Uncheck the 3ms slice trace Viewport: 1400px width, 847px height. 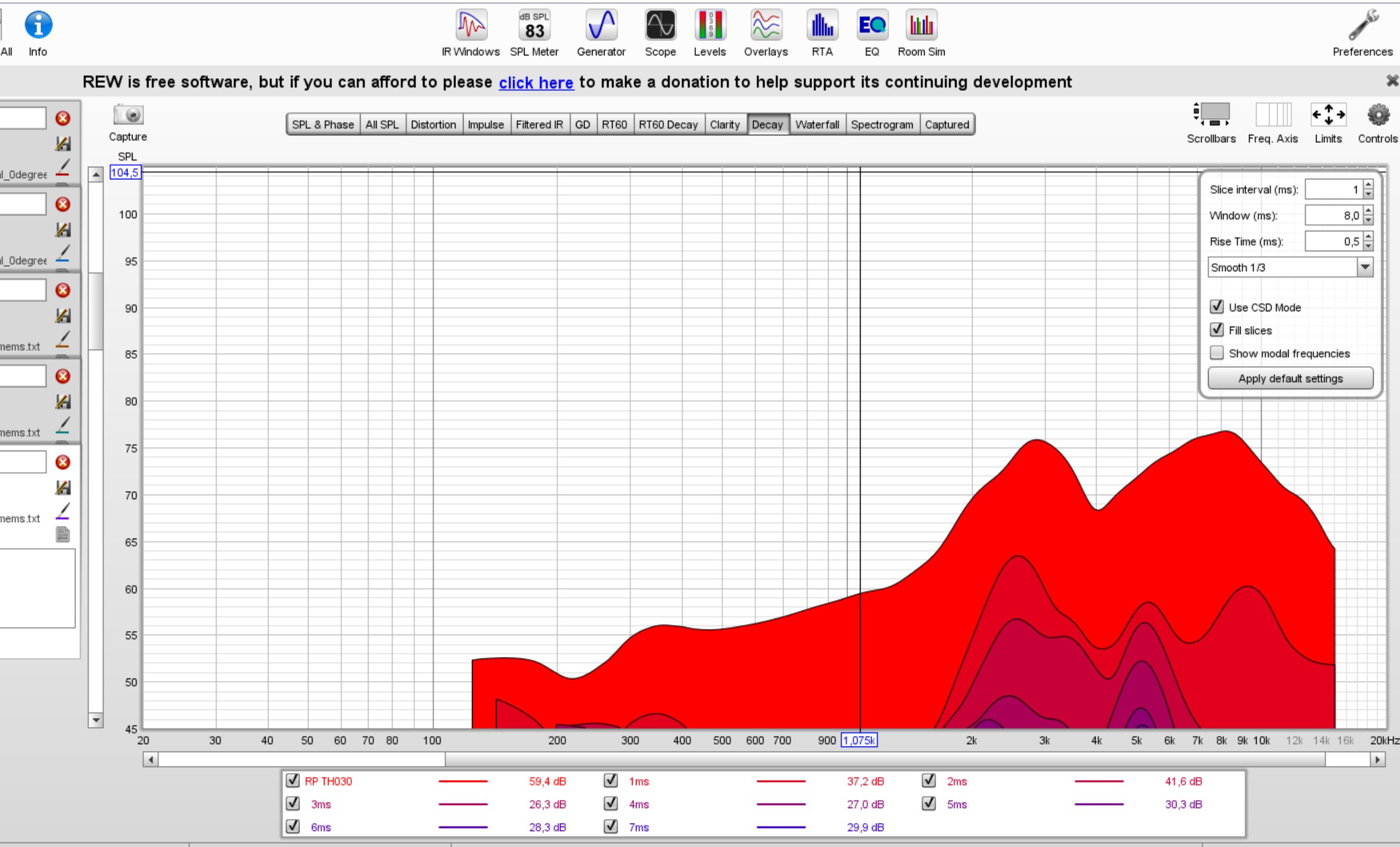[293, 804]
